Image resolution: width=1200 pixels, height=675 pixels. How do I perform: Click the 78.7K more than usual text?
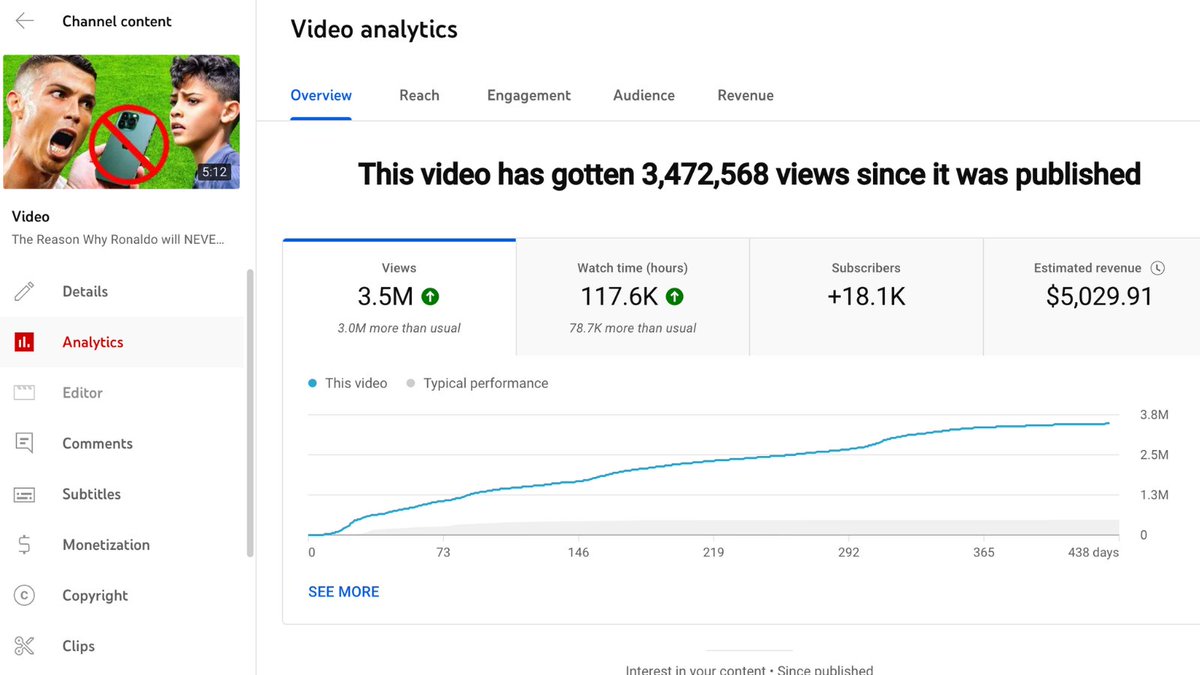633,328
